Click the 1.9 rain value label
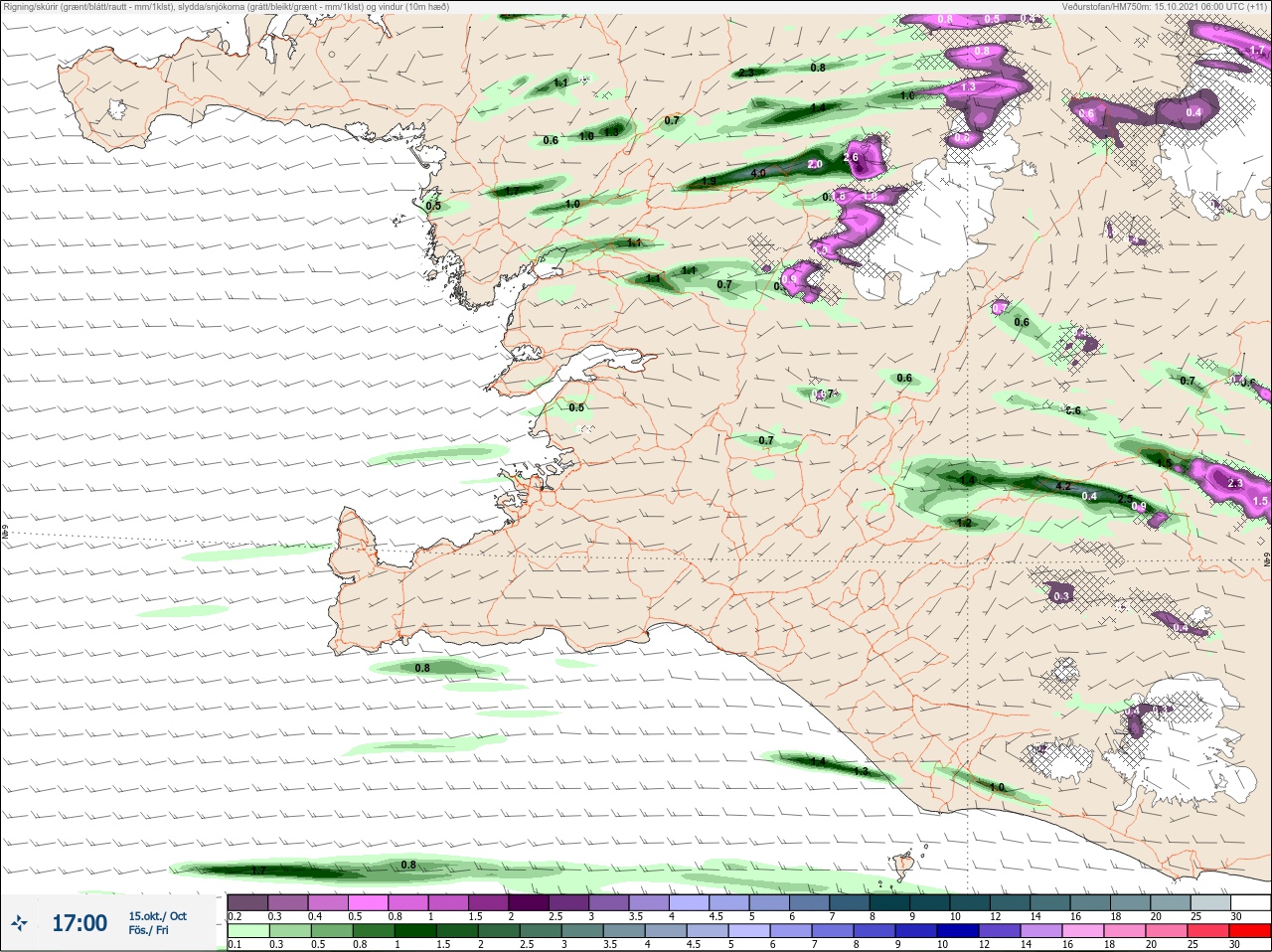The image size is (1272, 952). click(x=709, y=182)
